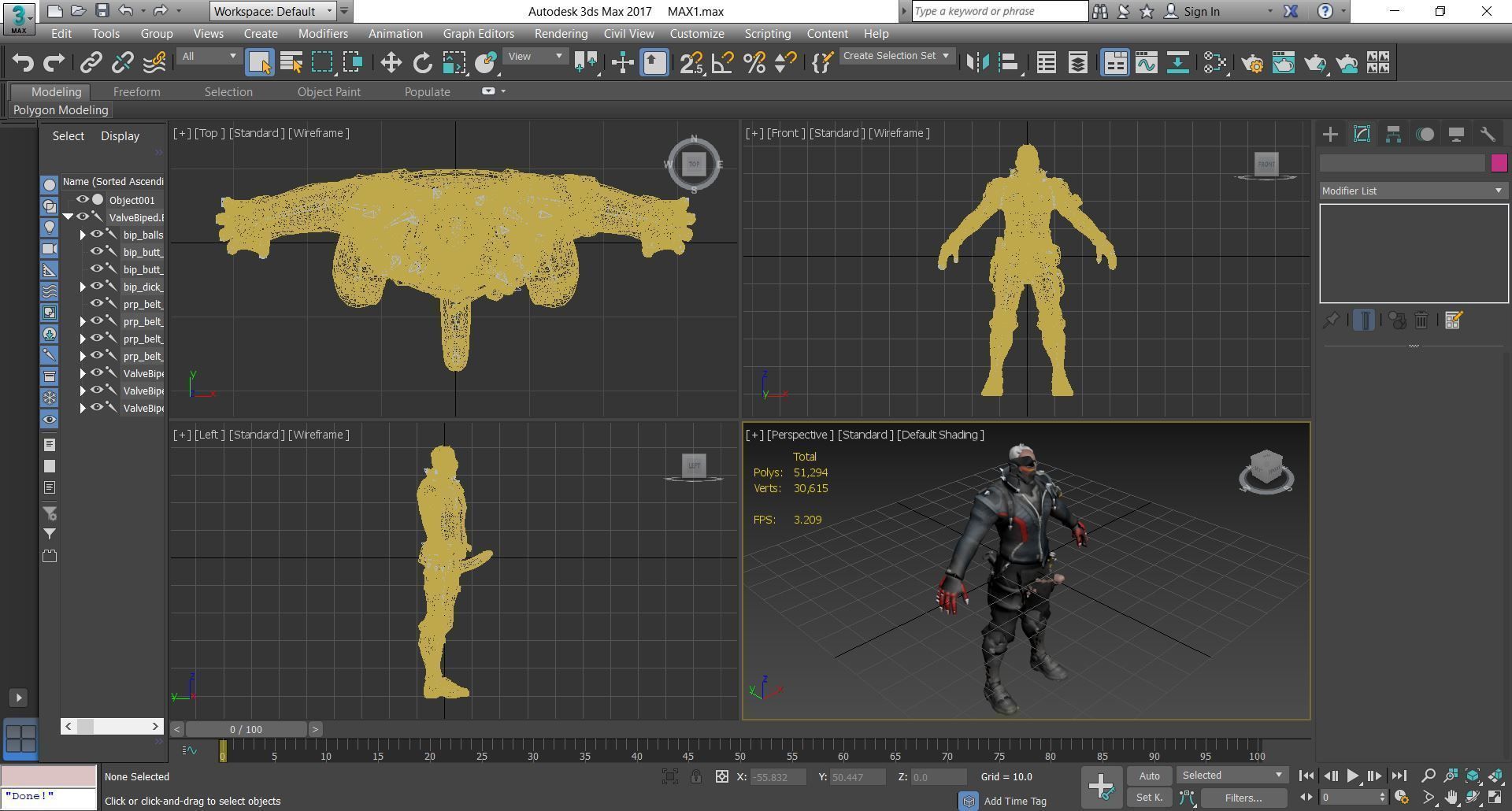Open Render Setup dialog

1252,63
